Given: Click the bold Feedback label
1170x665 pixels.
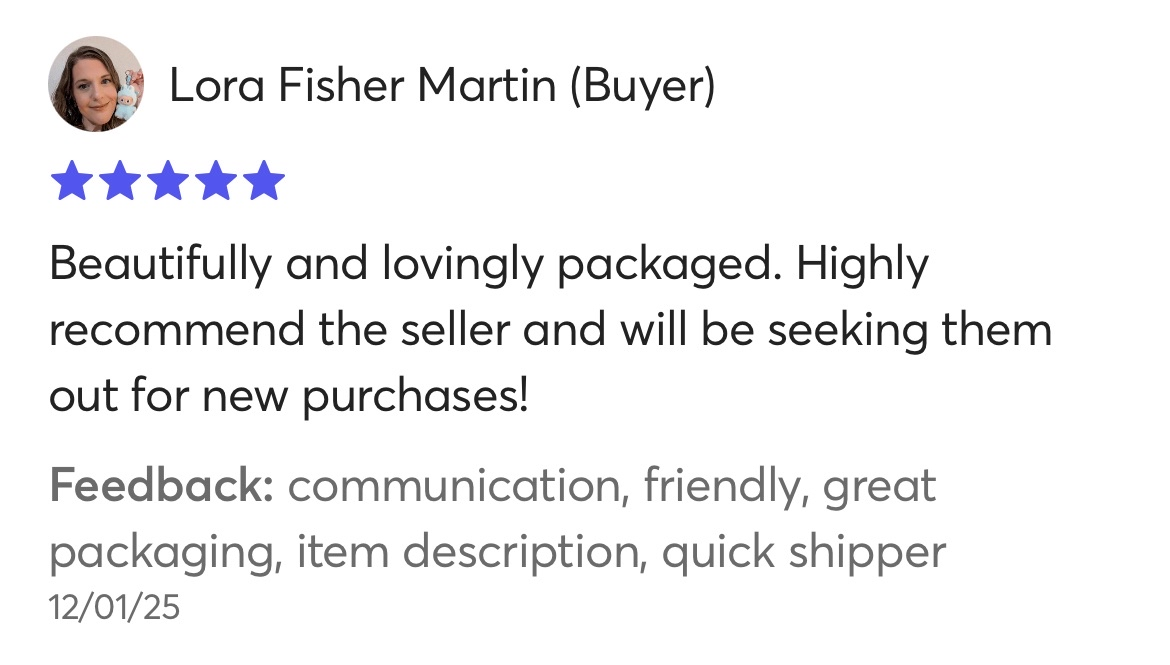Looking at the screenshot, I should [x=161, y=487].
